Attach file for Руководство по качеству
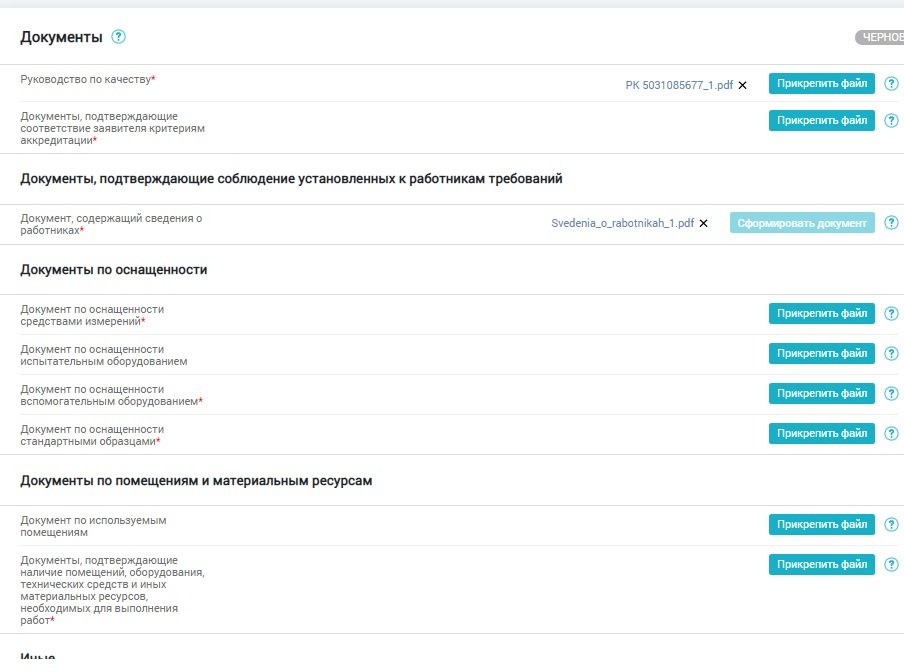The width and height of the screenshot is (904, 672). pyautogui.click(x=821, y=84)
